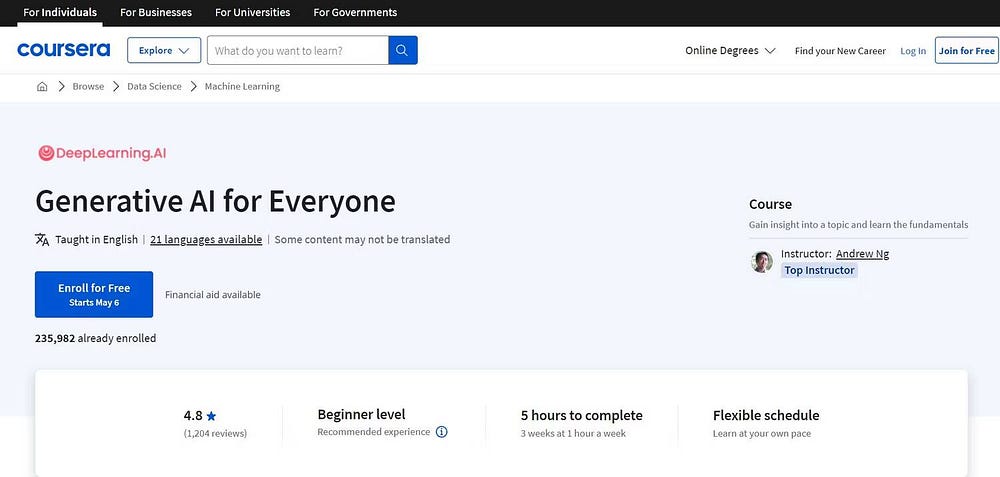Click 'Some content may not be translated'
Image resolution: width=1000 pixels, height=477 pixels.
click(x=362, y=240)
